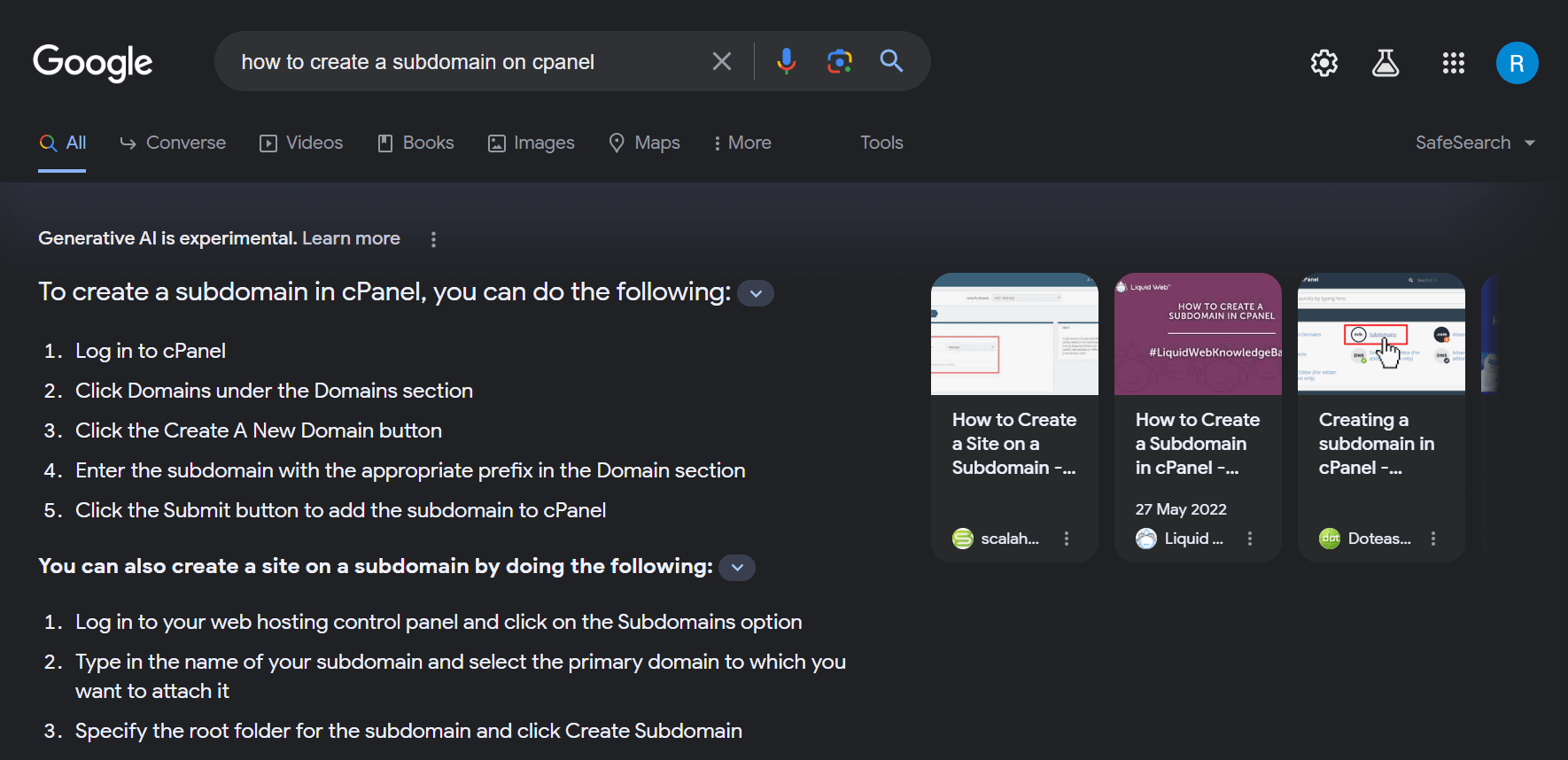Image resolution: width=1568 pixels, height=760 pixels.
Task: Click the voice search microphone icon
Action: point(786,61)
